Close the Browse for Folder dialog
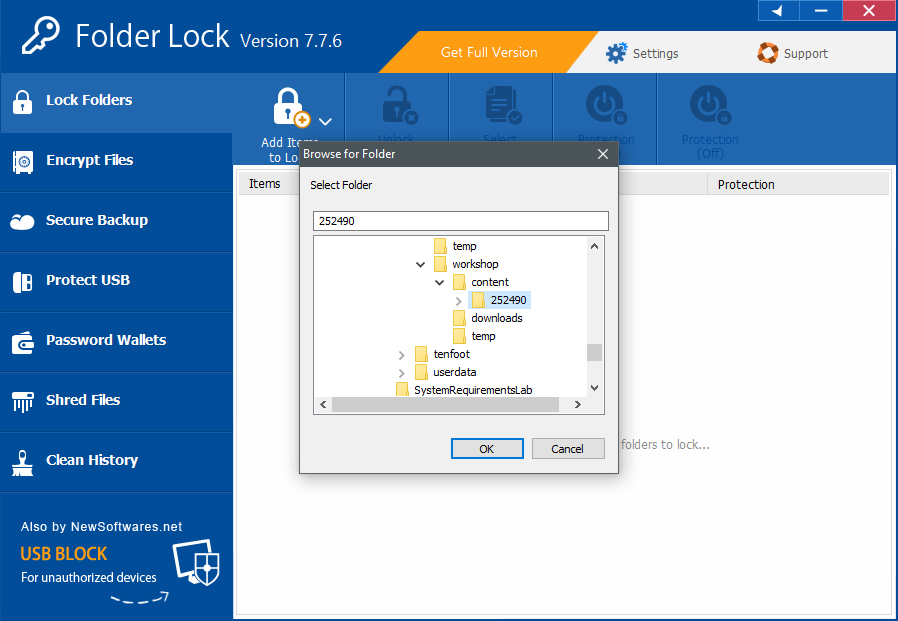The width and height of the screenshot is (898, 621). coord(602,154)
